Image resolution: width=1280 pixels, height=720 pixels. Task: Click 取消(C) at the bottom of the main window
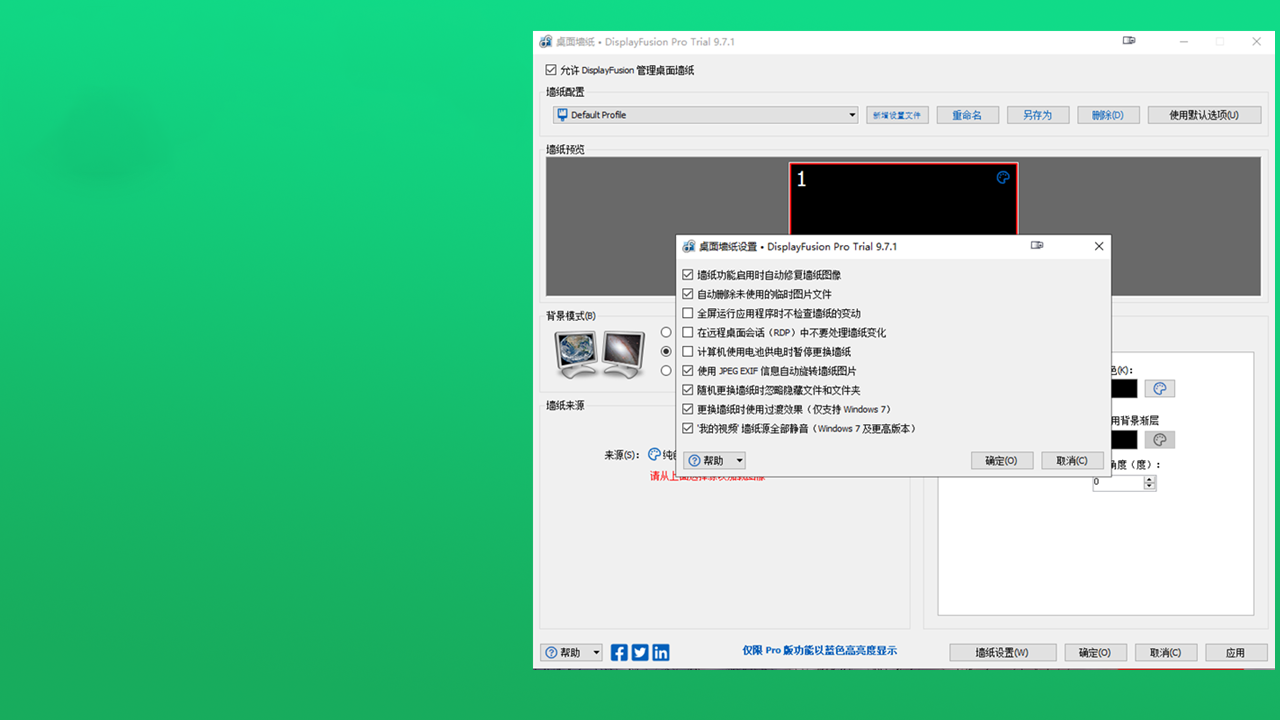[x=1166, y=652]
